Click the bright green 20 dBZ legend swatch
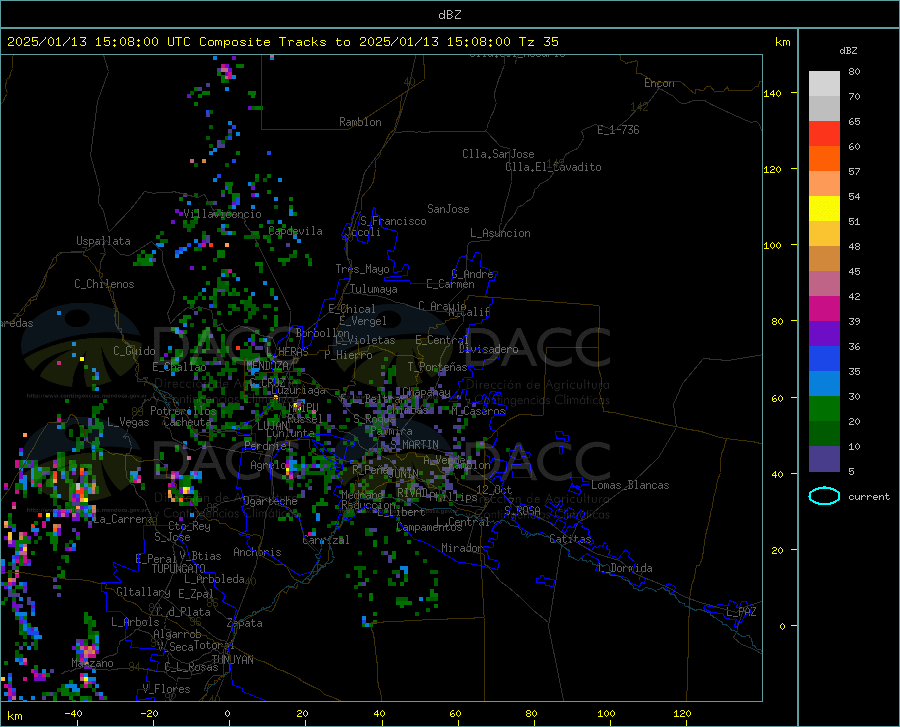The width and height of the screenshot is (900, 727). tap(824, 409)
